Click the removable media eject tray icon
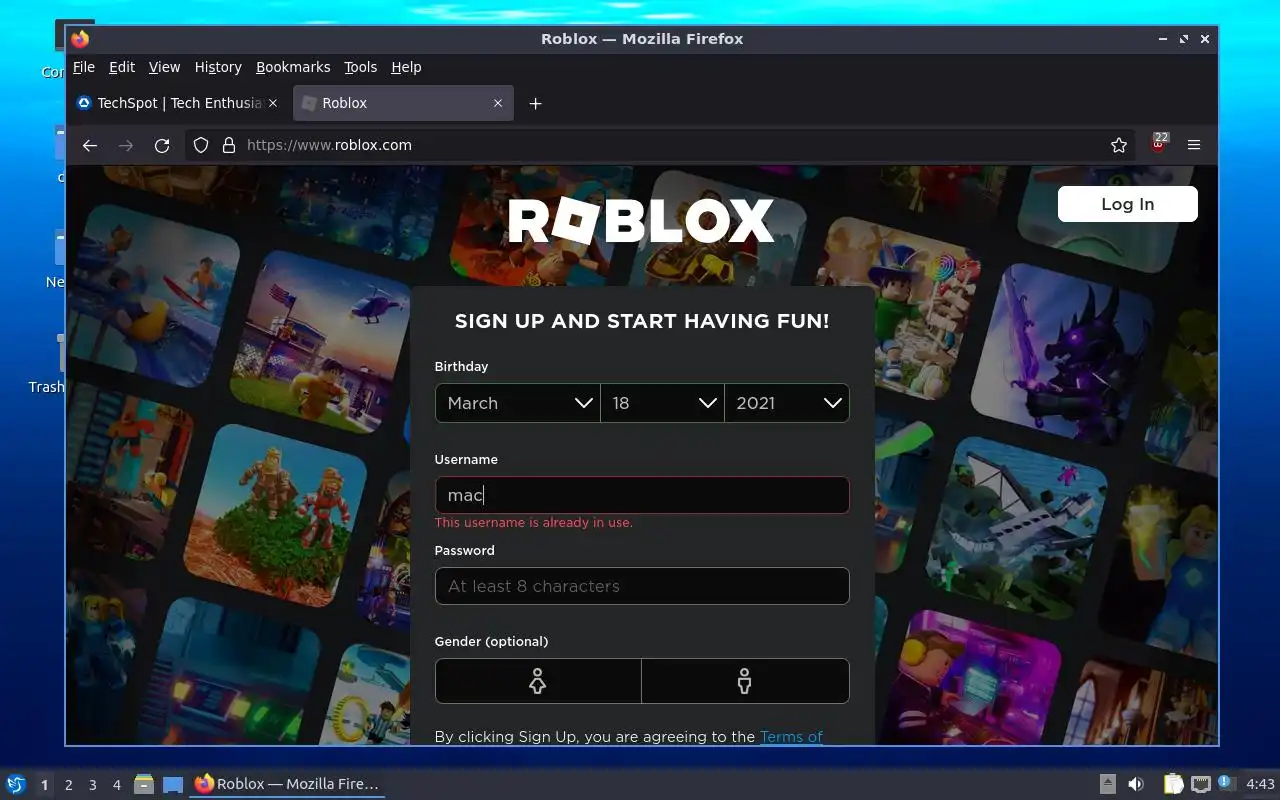This screenshot has height=800, width=1280. (1108, 784)
